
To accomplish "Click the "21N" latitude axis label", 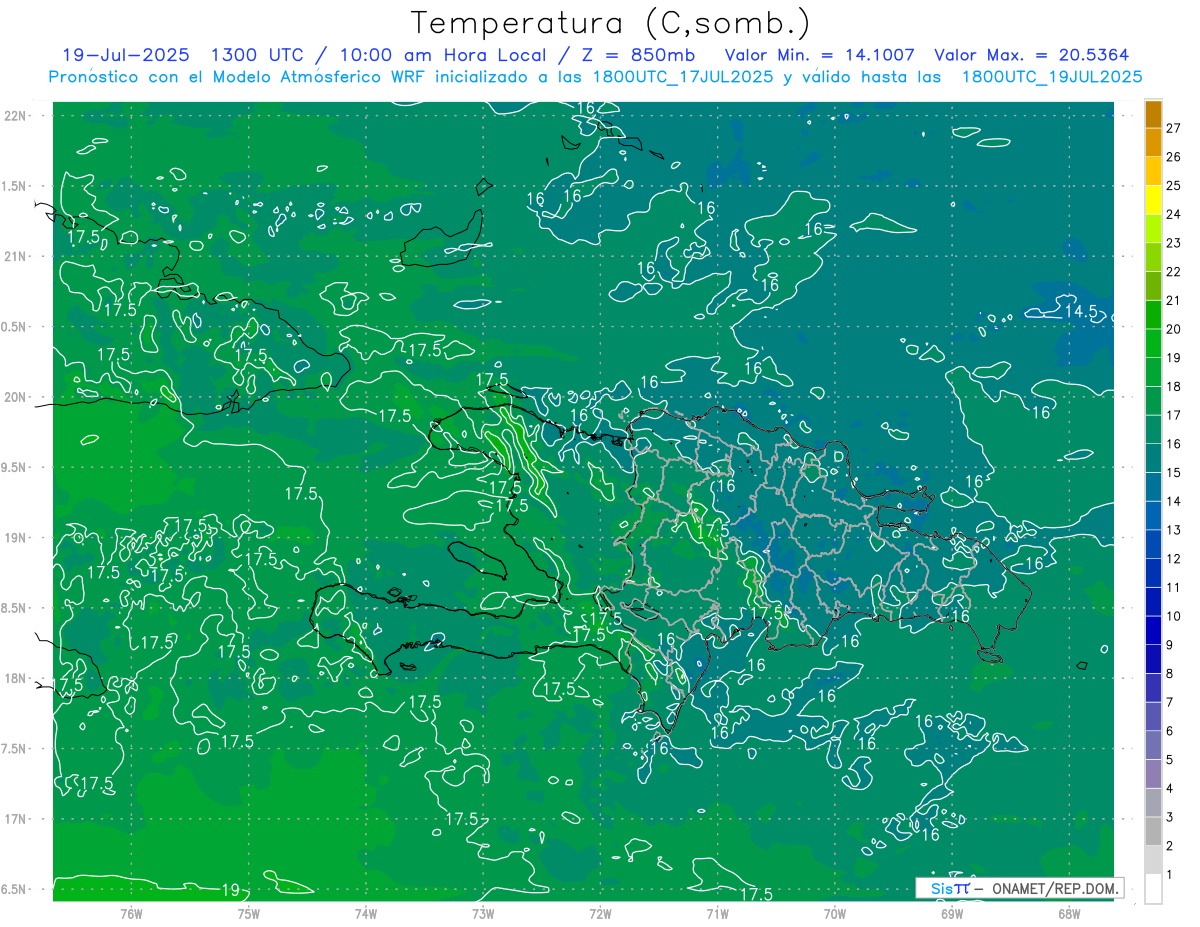I will (x=16, y=256).
